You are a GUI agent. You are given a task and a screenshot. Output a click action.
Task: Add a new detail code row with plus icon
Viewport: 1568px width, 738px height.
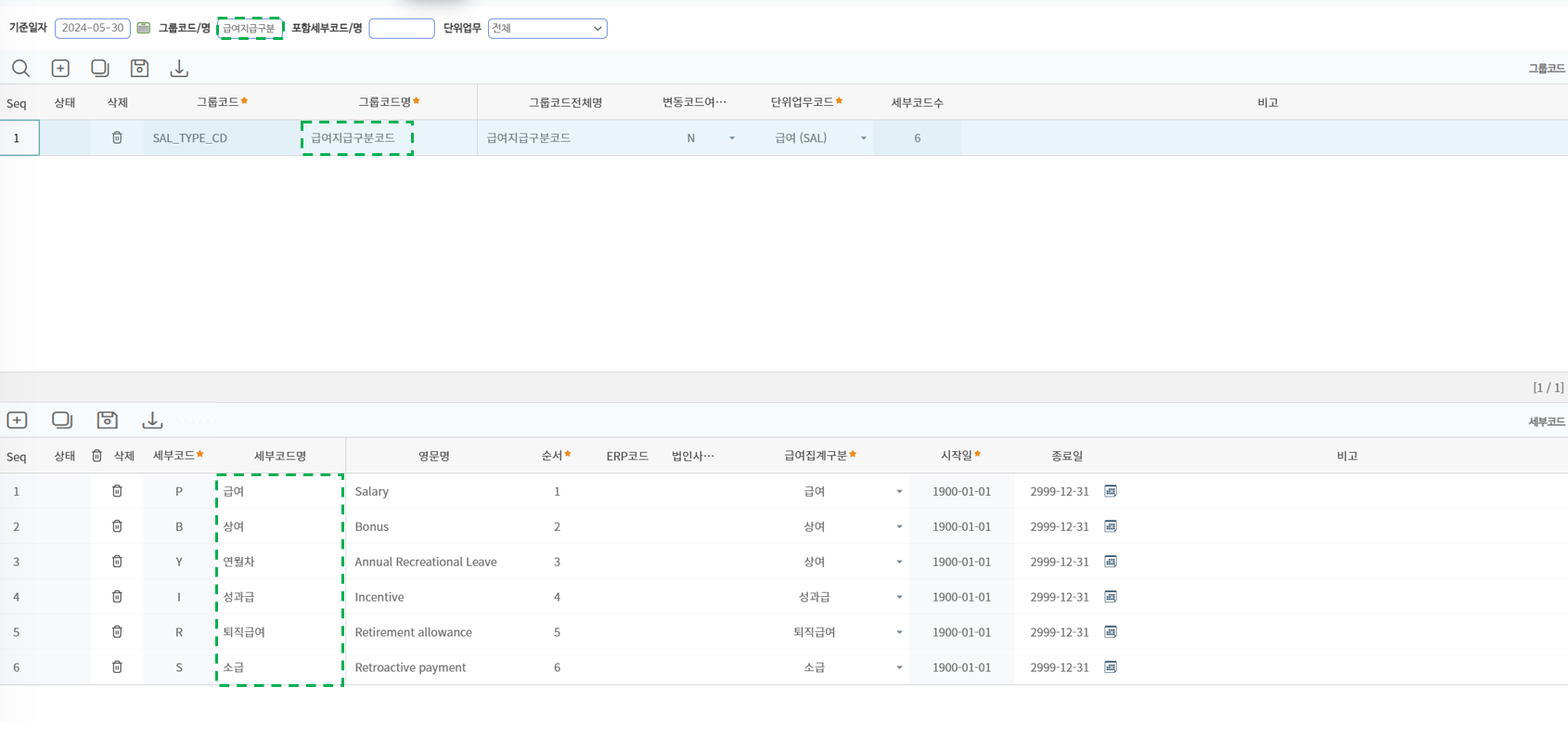point(18,420)
